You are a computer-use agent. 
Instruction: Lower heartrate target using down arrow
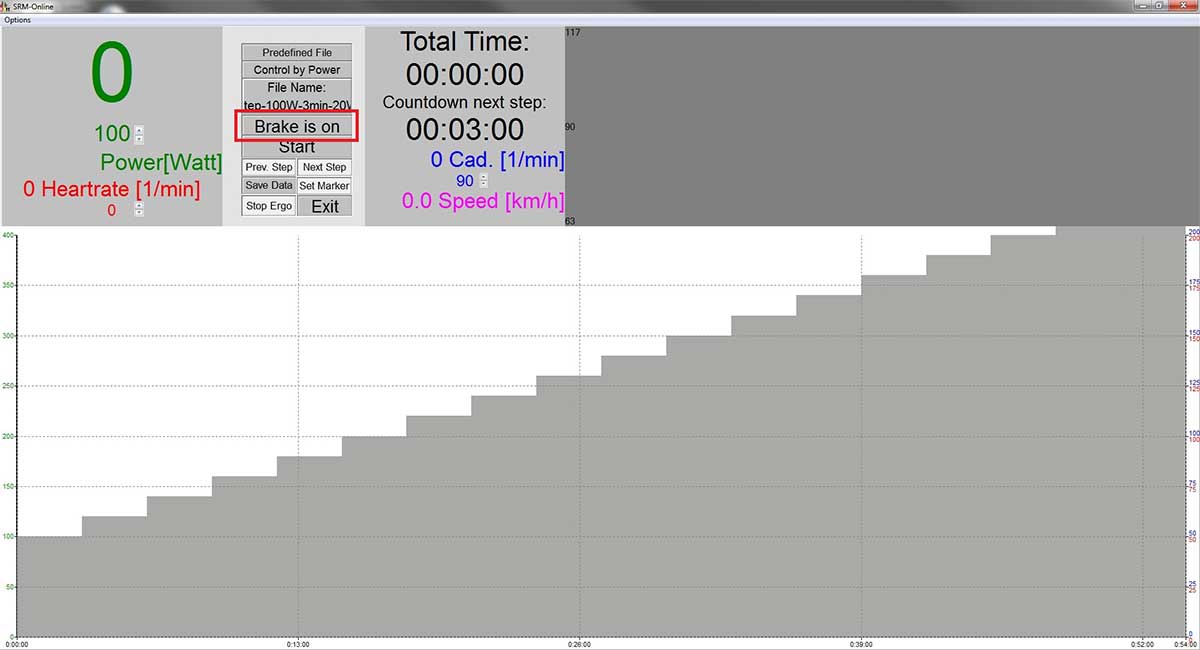click(x=139, y=213)
